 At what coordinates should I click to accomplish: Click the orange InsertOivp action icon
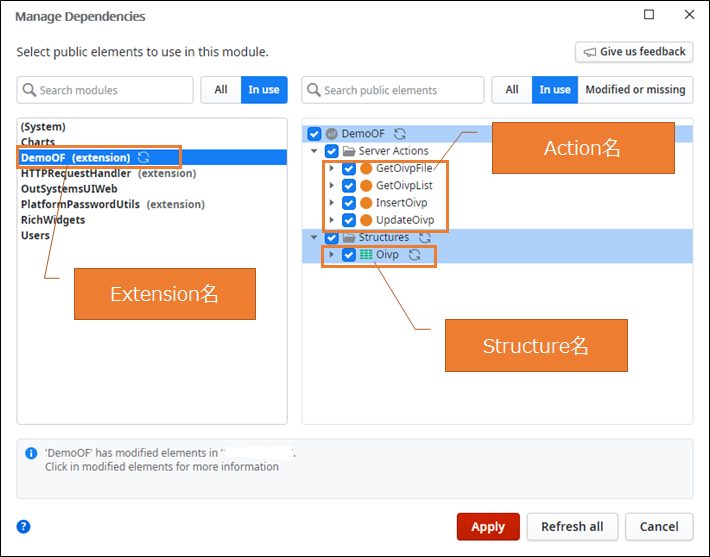click(366, 203)
